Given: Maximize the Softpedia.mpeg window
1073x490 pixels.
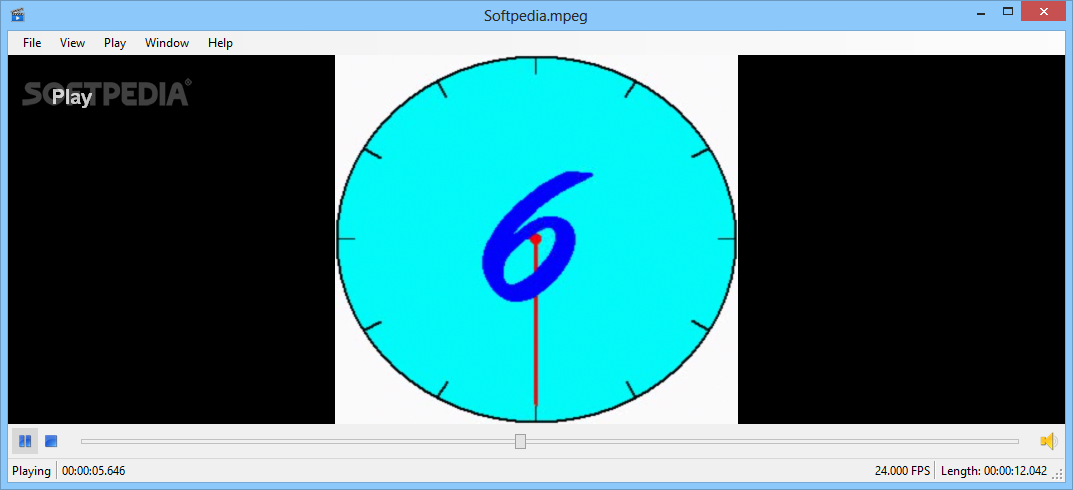Looking at the screenshot, I should pyautogui.click(x=1007, y=12).
